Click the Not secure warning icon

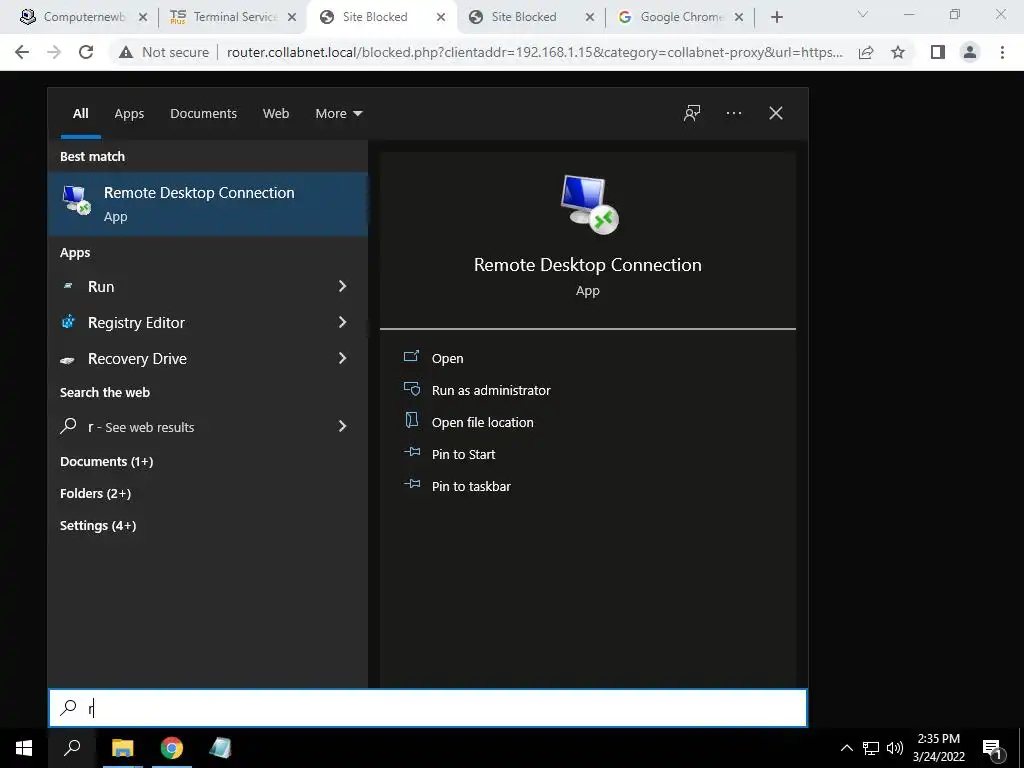126,52
